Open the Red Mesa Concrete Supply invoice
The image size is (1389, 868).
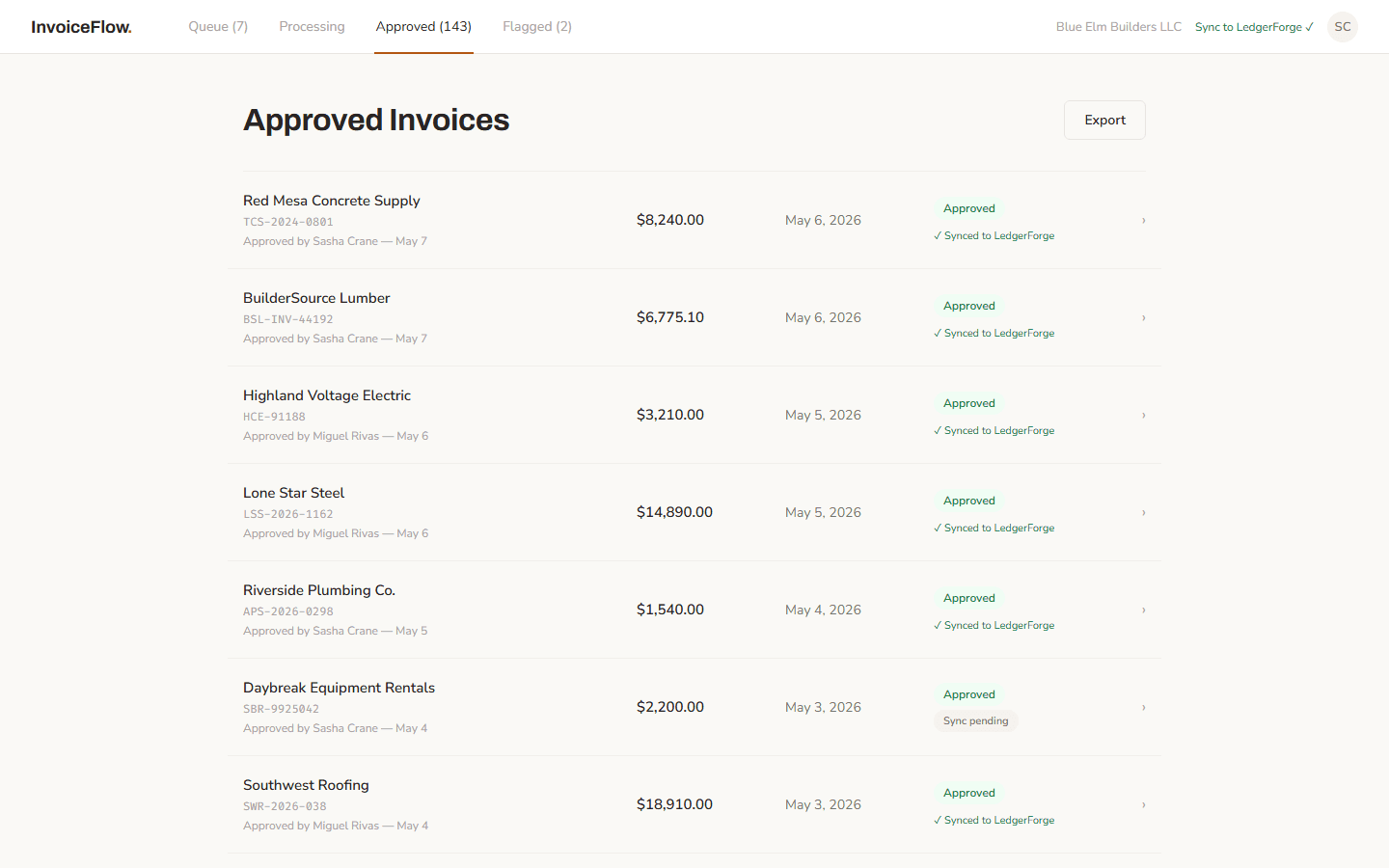[694, 221]
